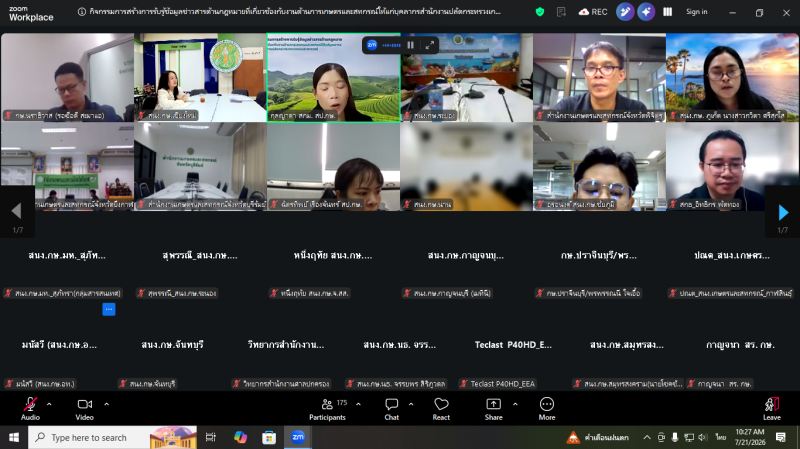Click the microphone icon in system tray
Image resolution: width=800 pixels, height=449 pixels.
click(674, 437)
